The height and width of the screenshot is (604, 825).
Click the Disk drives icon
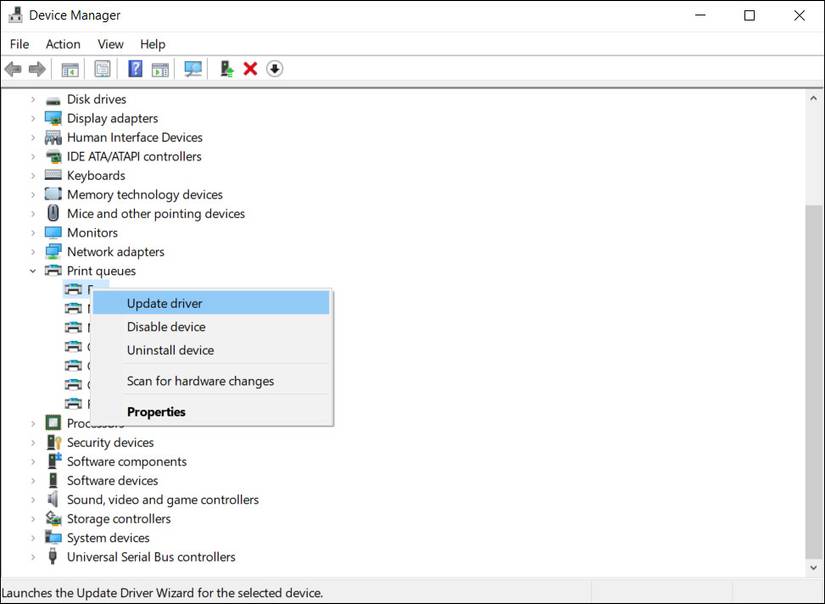click(x=53, y=100)
